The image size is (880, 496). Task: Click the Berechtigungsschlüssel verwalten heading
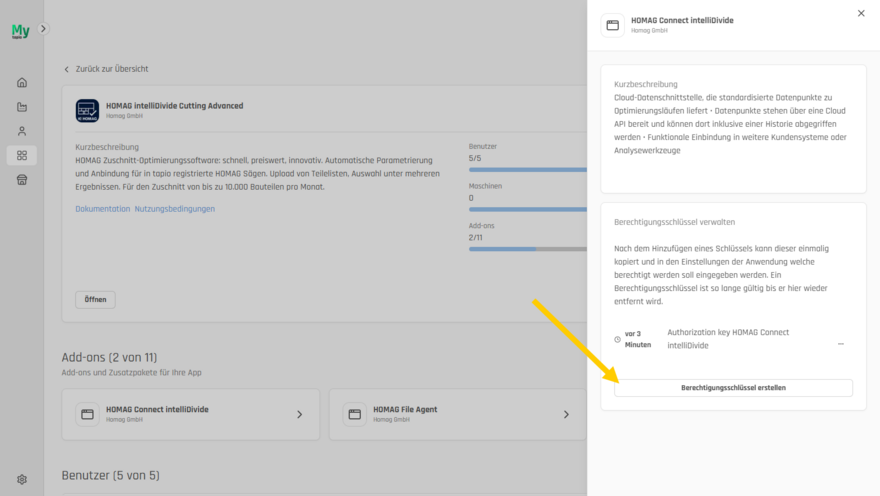[674, 222]
